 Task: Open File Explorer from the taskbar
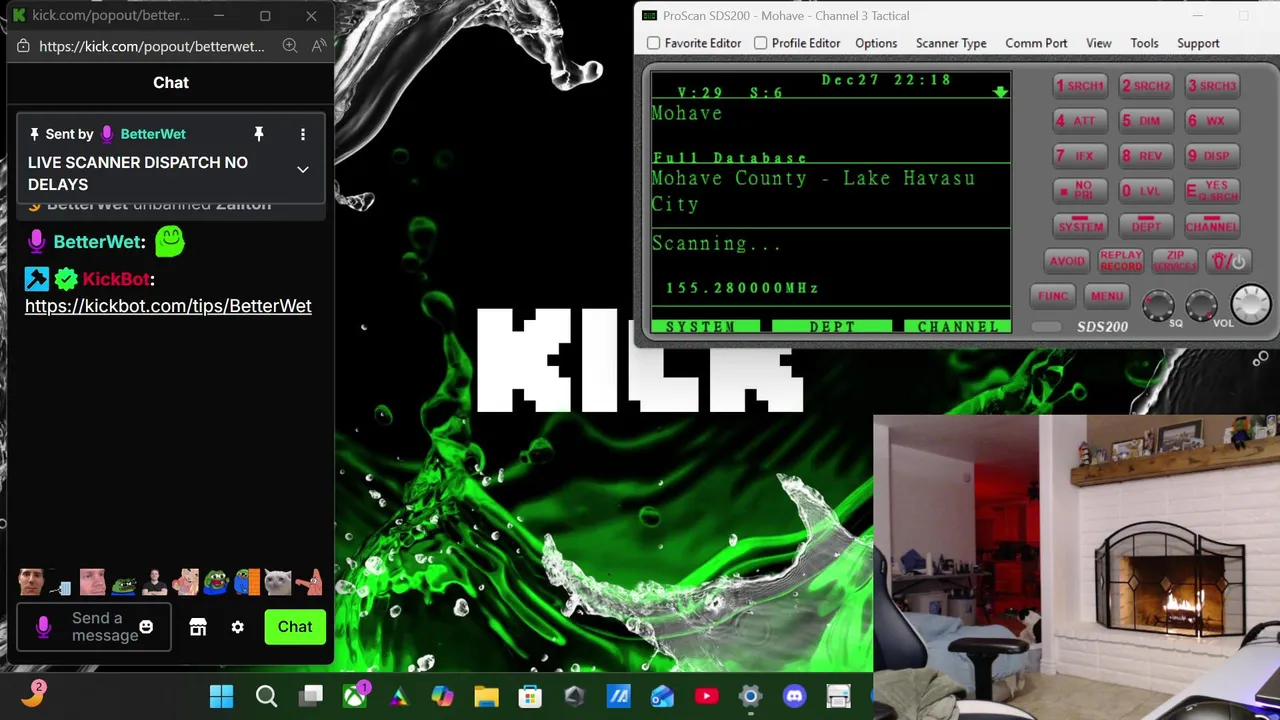pos(486,696)
